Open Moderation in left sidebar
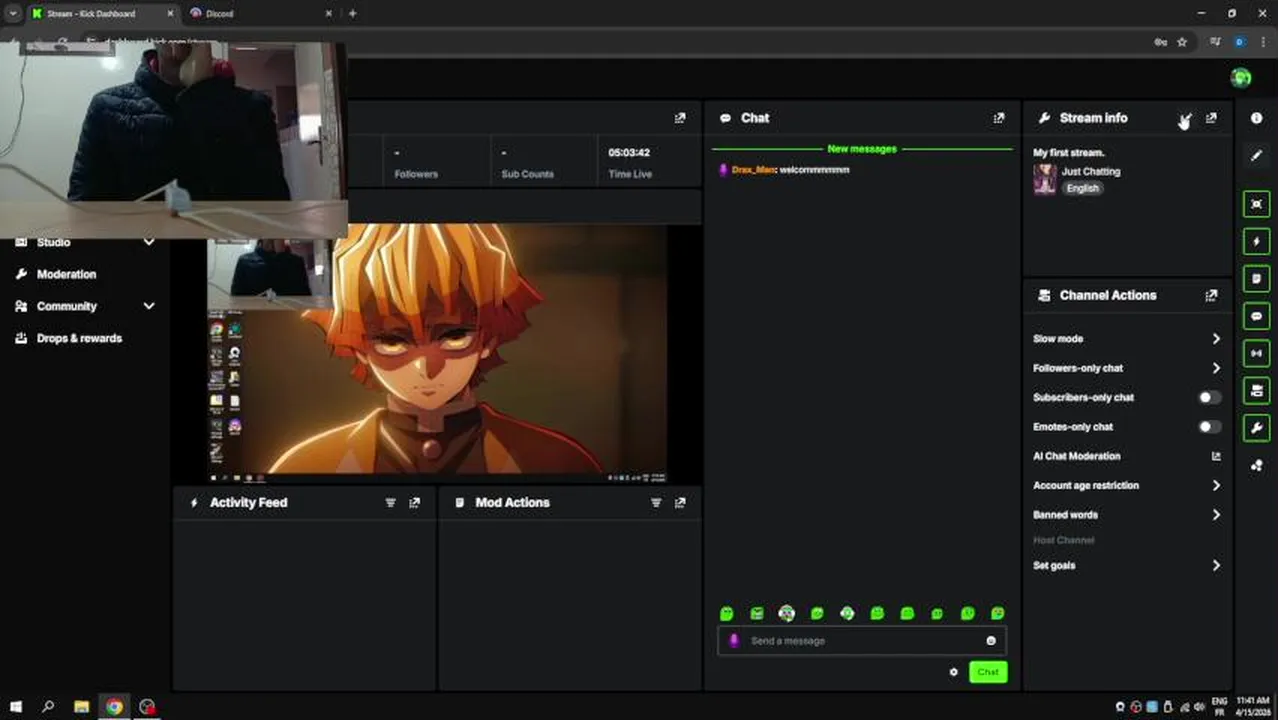The height and width of the screenshot is (720, 1278). pos(66,274)
